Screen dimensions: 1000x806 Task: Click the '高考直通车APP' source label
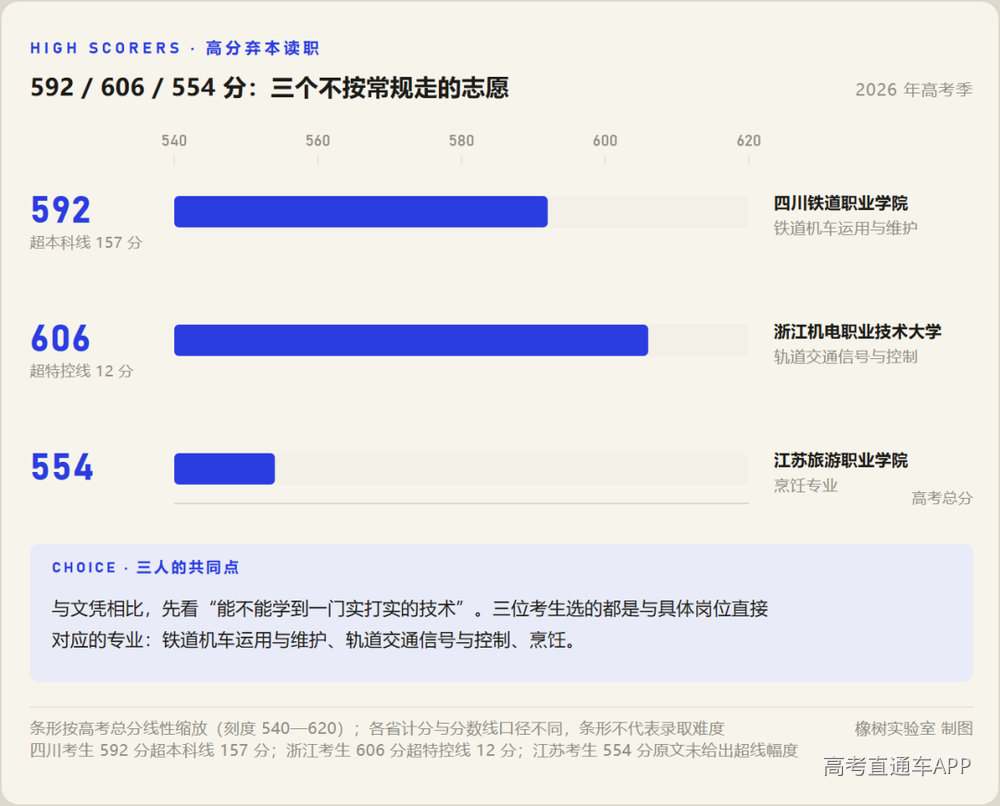click(897, 766)
